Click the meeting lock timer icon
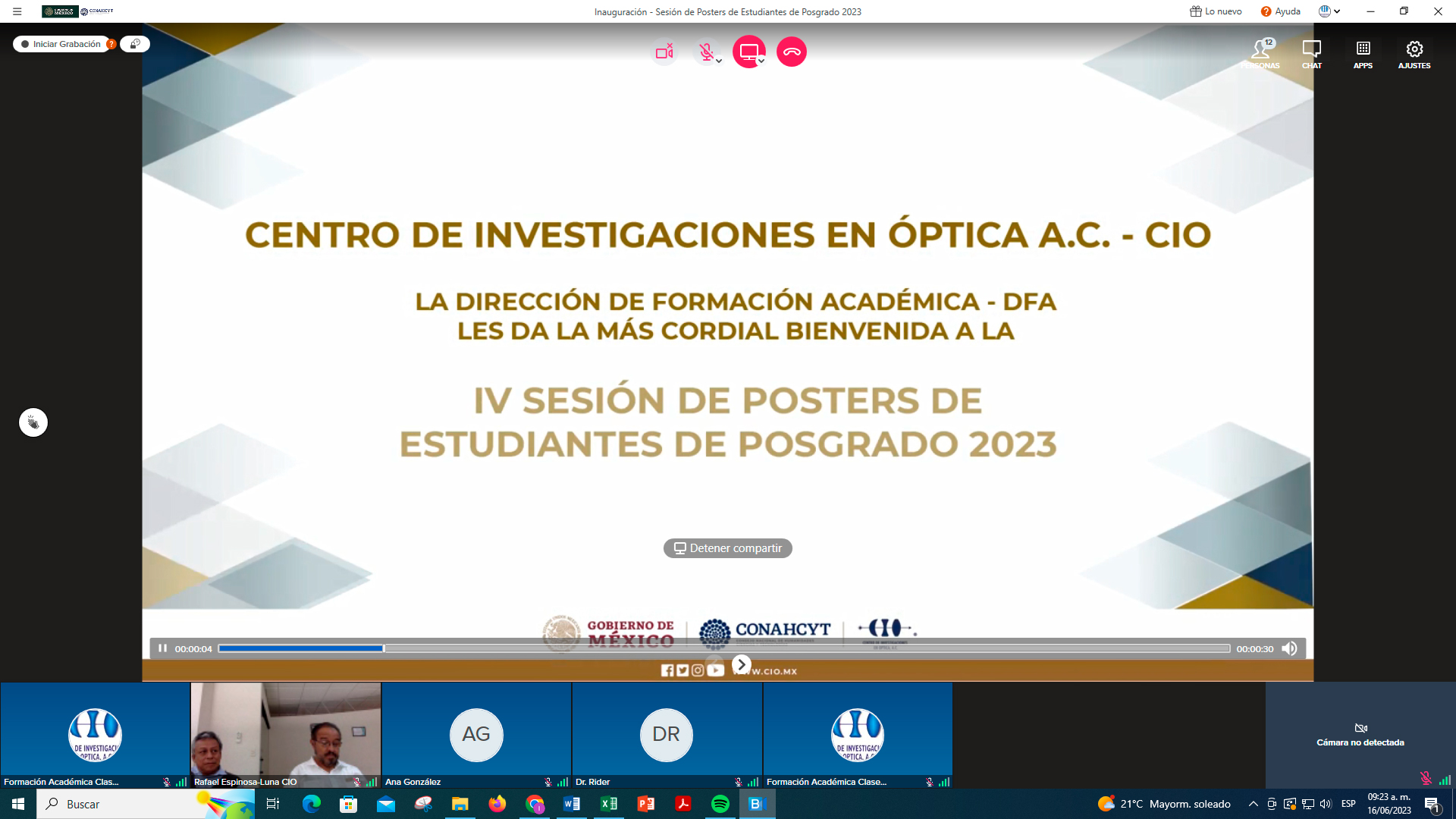This screenshot has width=1456, height=819. coord(135,44)
